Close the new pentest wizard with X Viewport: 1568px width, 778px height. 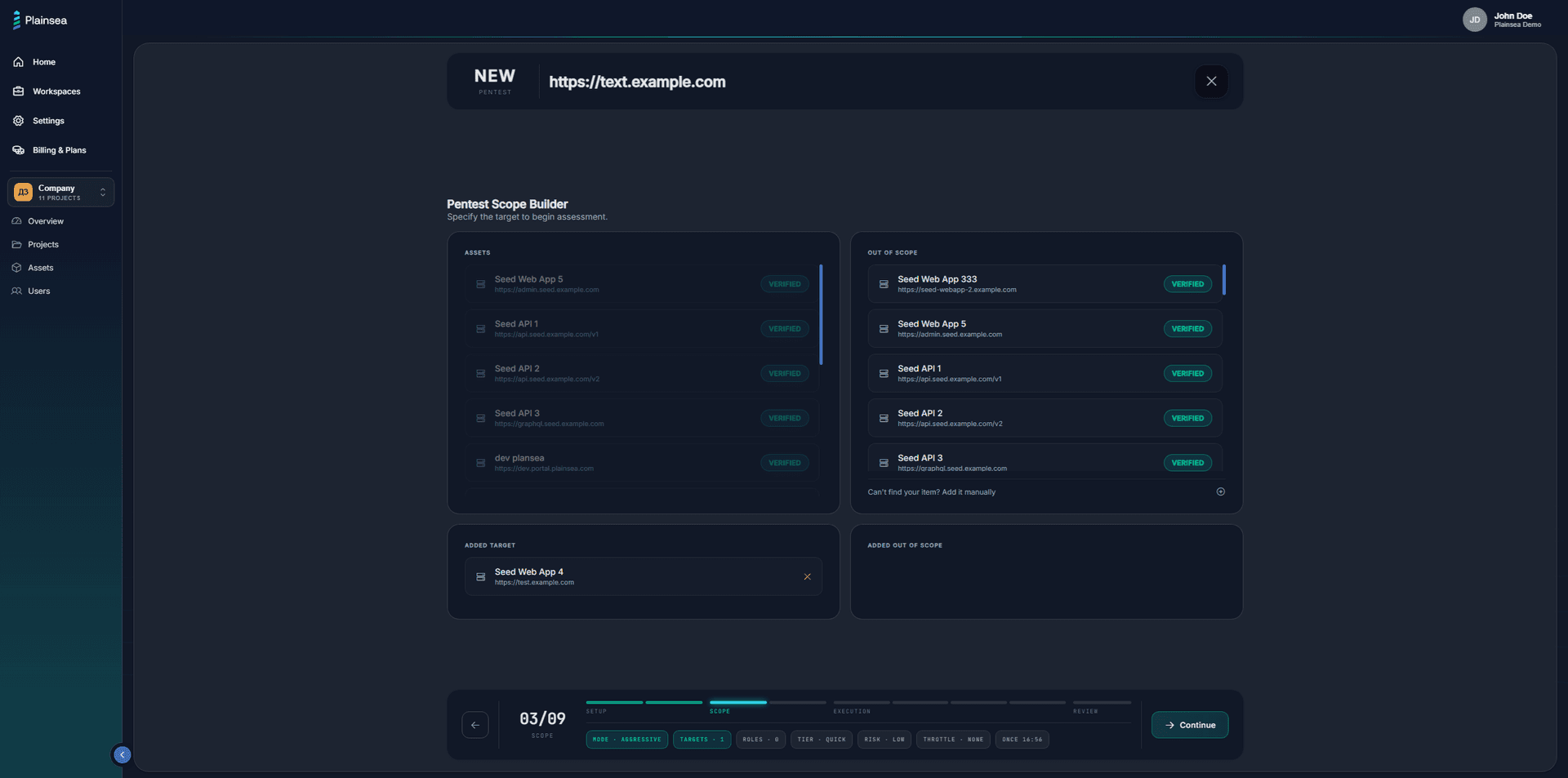(x=1211, y=82)
